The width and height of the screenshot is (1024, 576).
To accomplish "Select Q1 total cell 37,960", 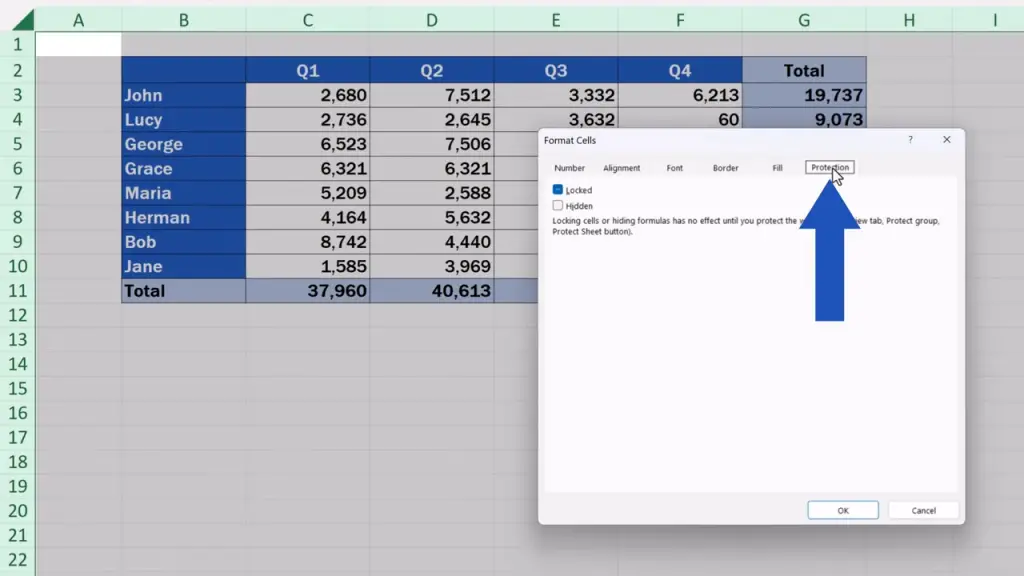I will (x=307, y=291).
